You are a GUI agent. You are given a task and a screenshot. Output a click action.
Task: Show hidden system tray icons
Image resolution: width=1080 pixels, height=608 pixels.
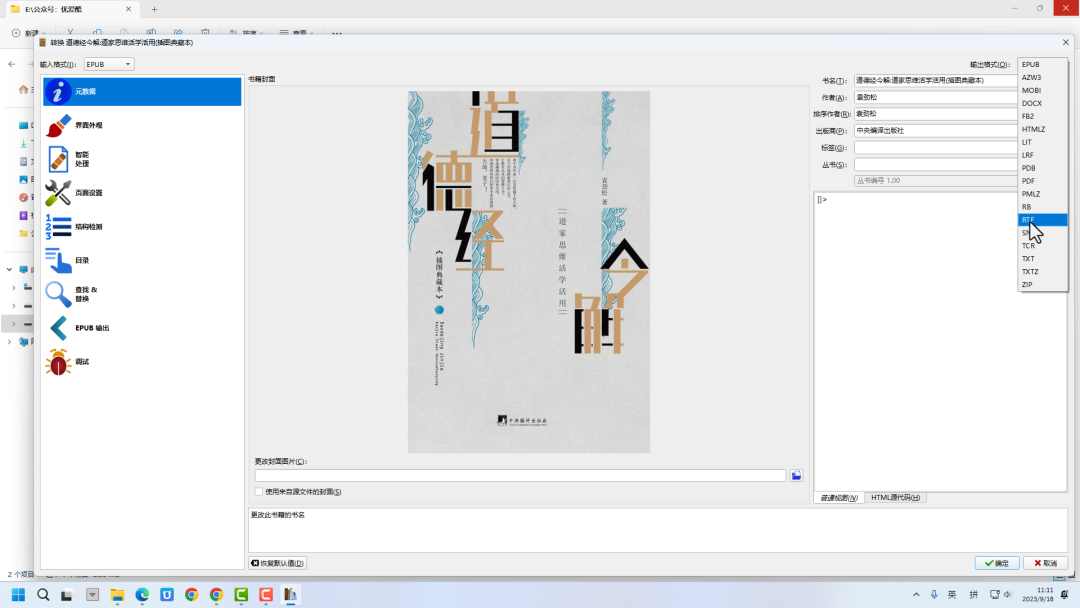(916, 594)
